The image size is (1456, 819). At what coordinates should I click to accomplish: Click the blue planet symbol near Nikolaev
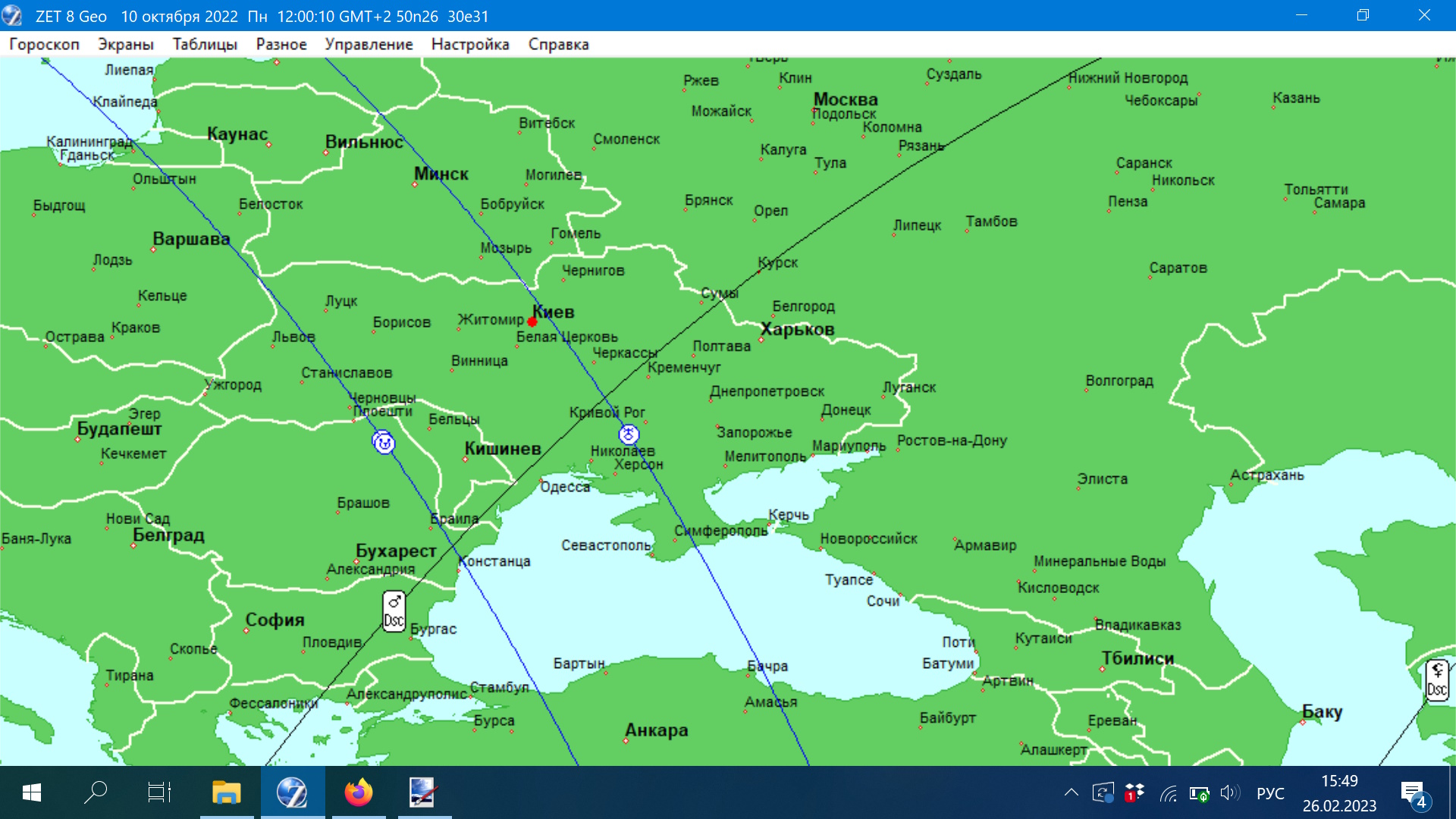(x=629, y=435)
